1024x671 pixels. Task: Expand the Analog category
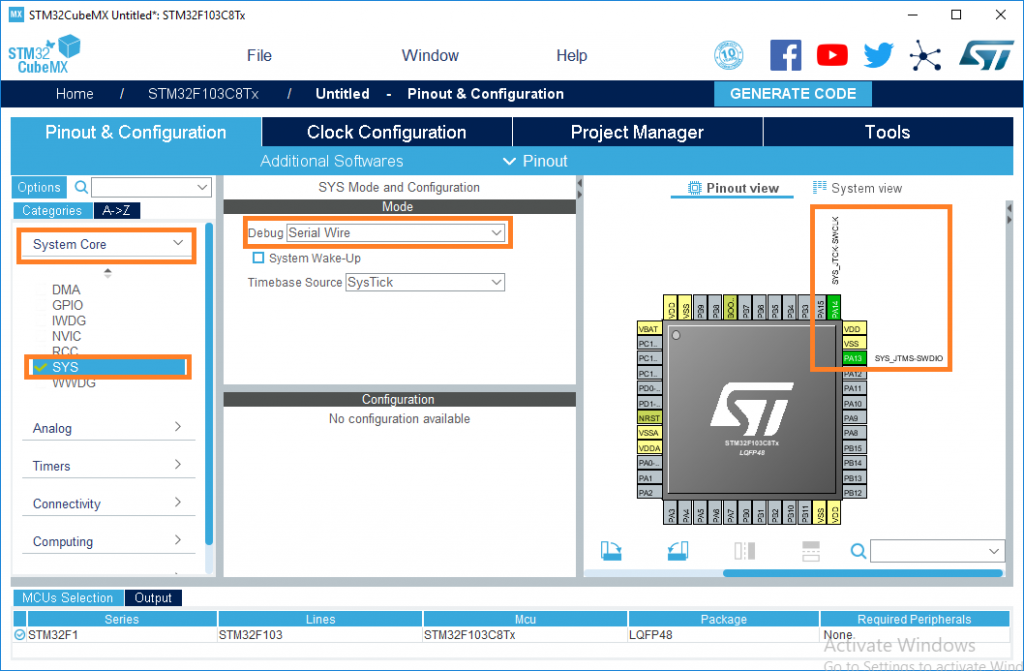(108, 428)
